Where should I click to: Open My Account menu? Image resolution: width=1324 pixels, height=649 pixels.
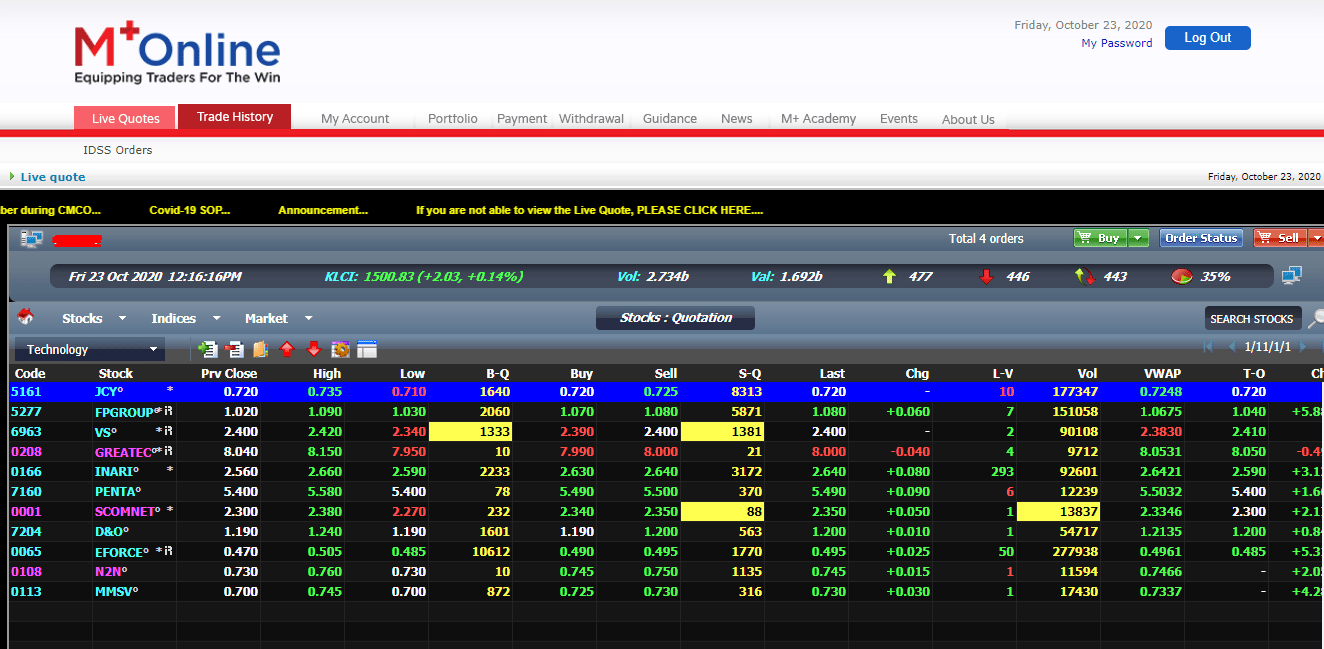355,119
